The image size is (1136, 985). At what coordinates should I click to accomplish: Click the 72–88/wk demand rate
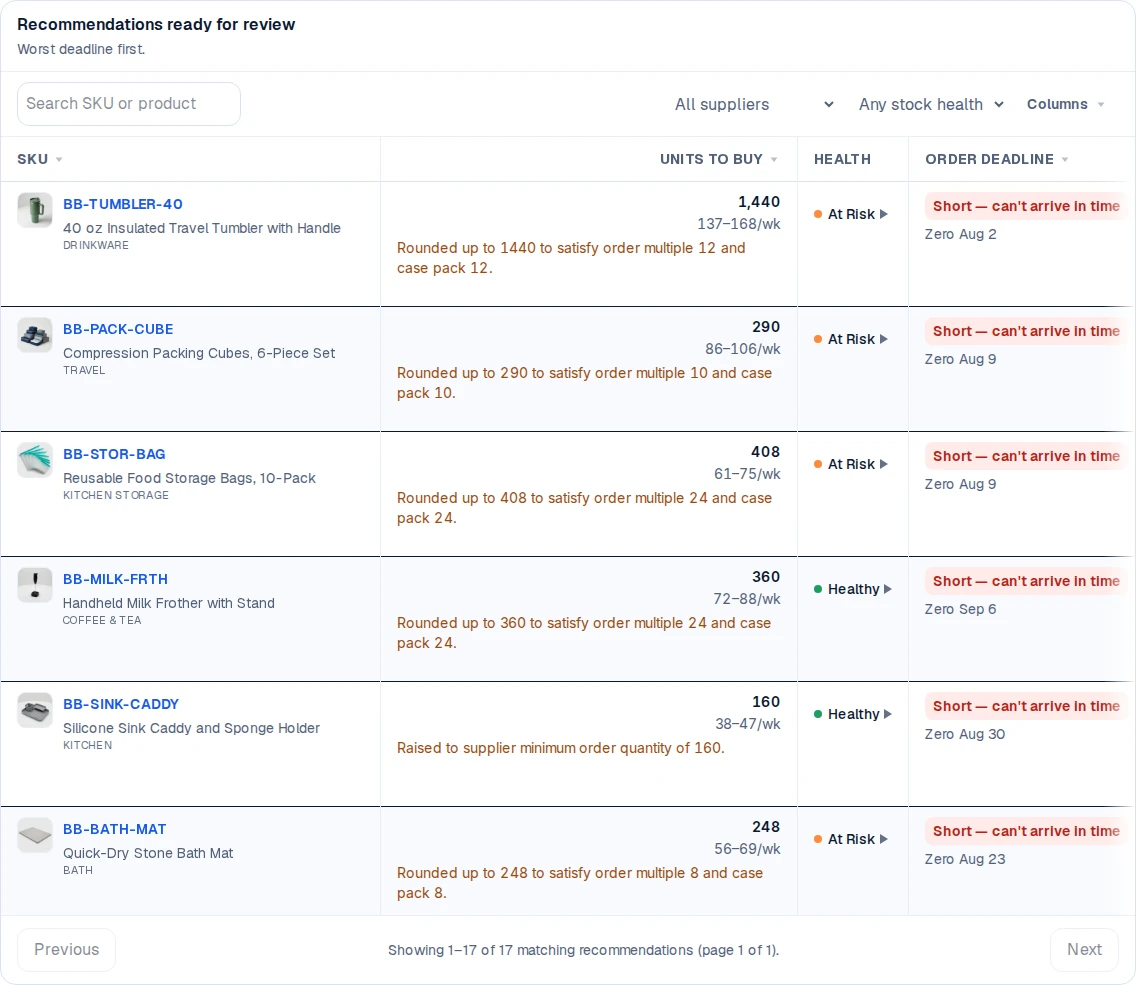746,599
